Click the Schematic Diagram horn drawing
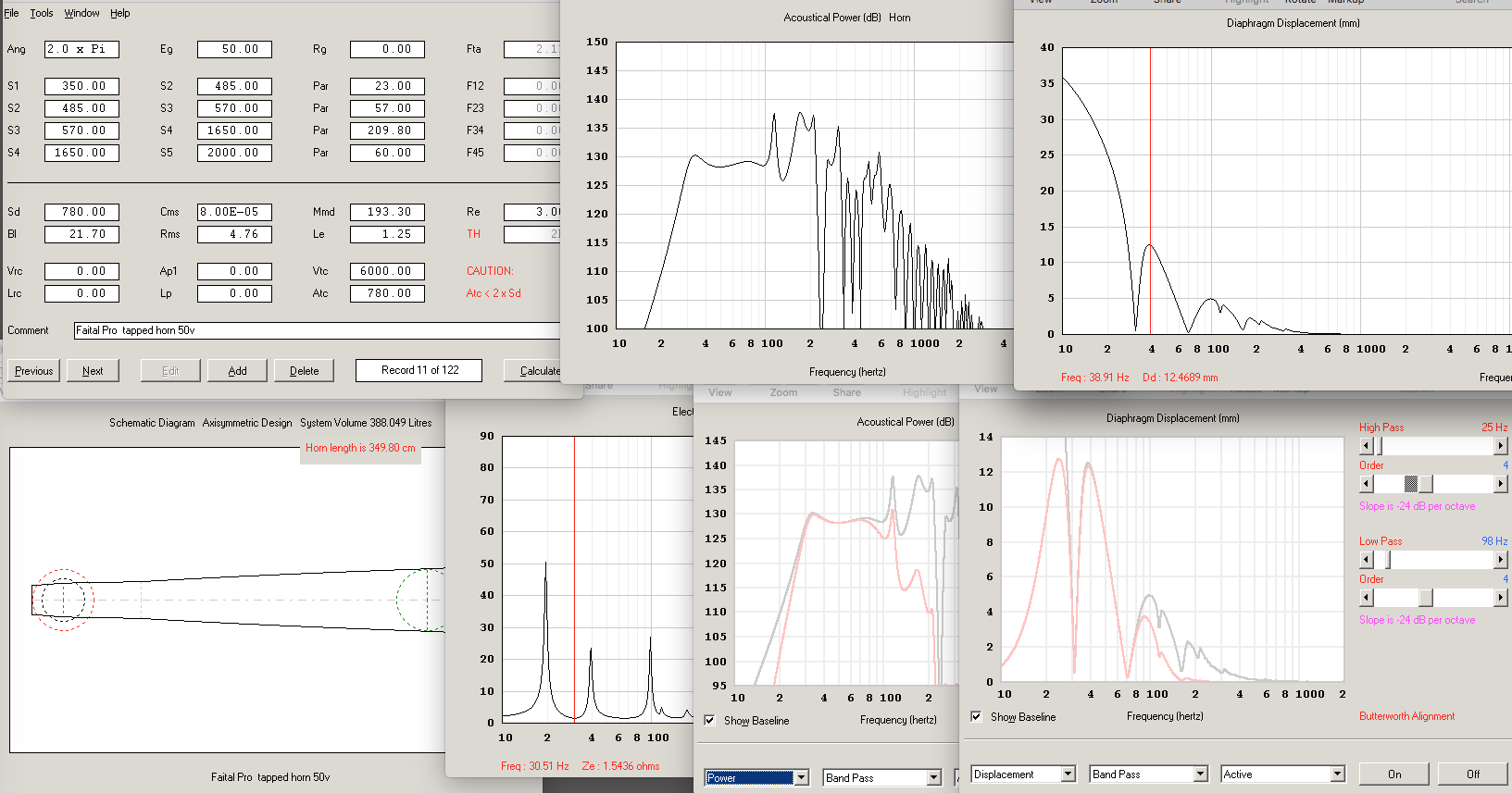 pos(227,600)
